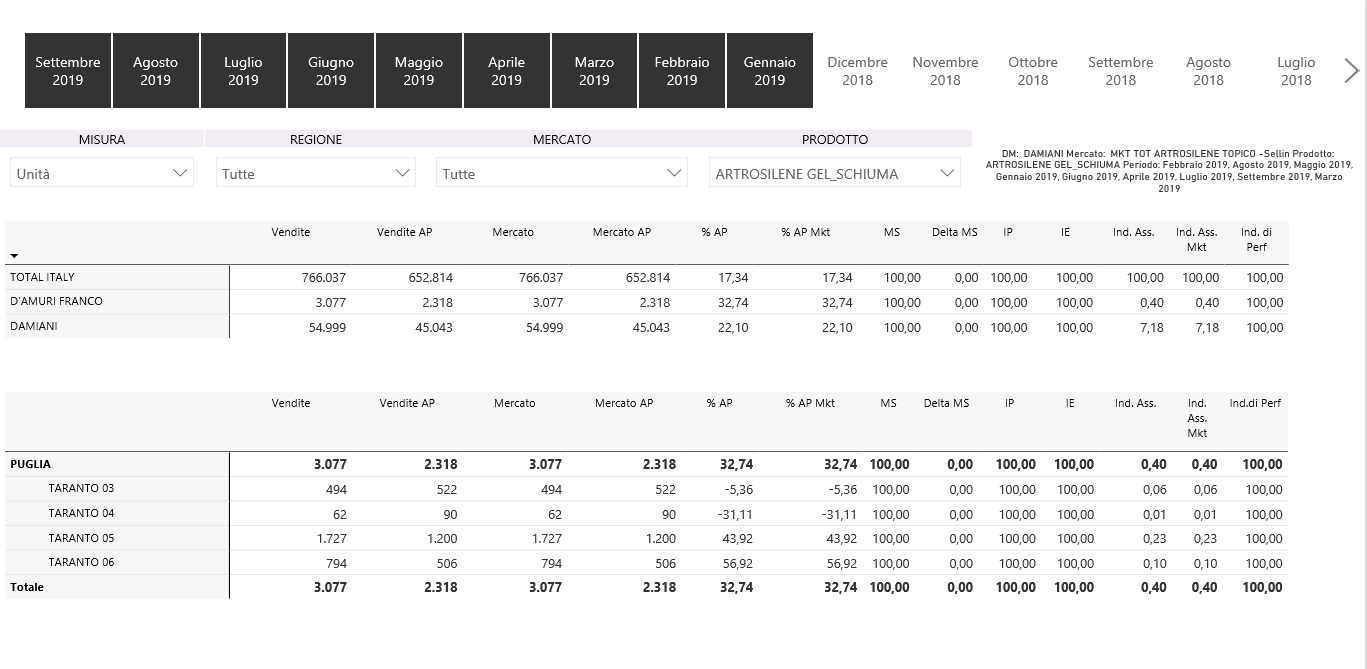Image resolution: width=1367 pixels, height=669 pixels.
Task: Select the TARANTO 05 row
Action: tap(81, 538)
